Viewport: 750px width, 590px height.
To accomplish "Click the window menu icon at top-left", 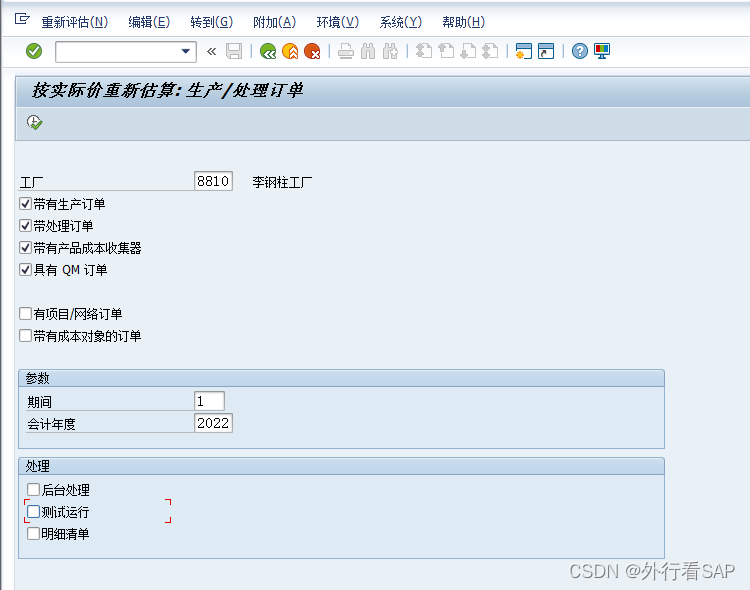I will point(22,19).
